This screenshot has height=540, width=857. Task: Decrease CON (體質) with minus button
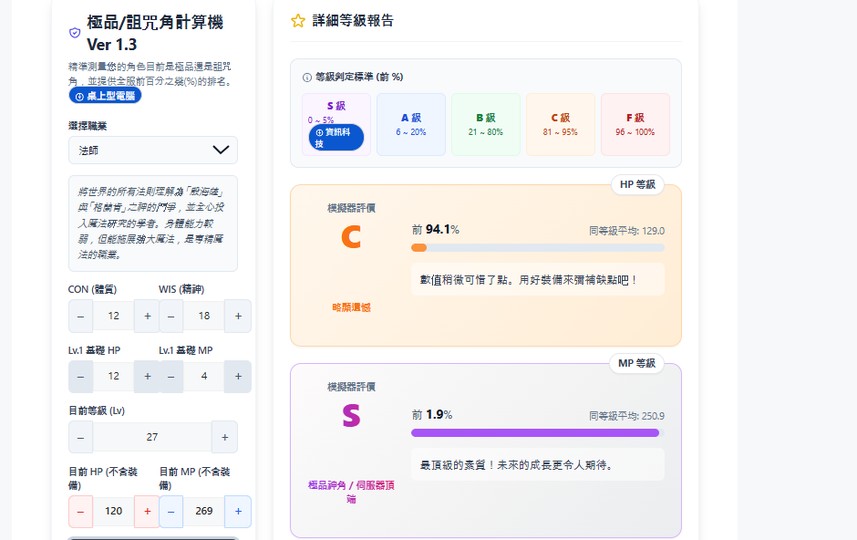81,316
